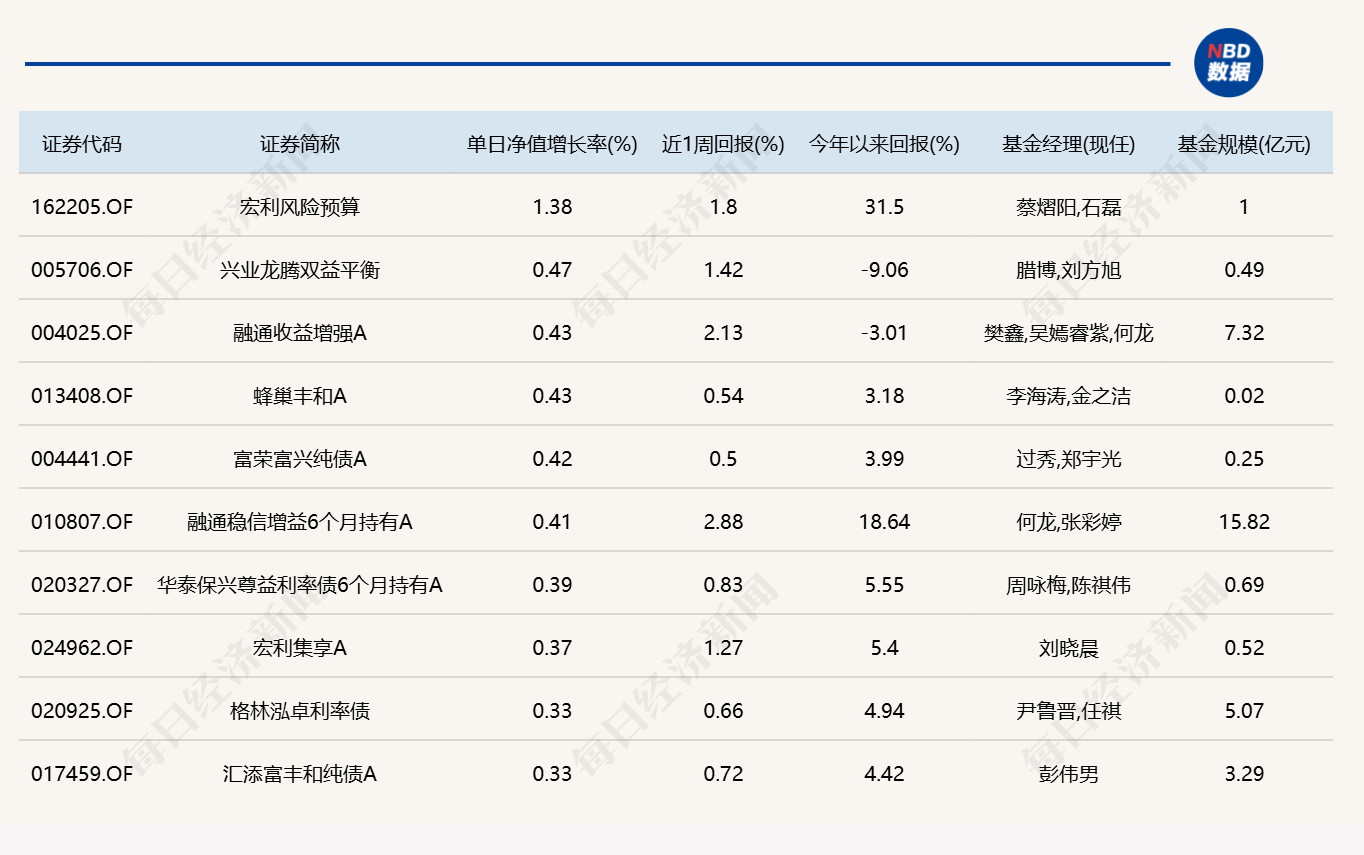Viewport: 1364px width, 855px height.
Task: Select the 基金经理(现任) column header
Action: pyautogui.click(x=1068, y=144)
